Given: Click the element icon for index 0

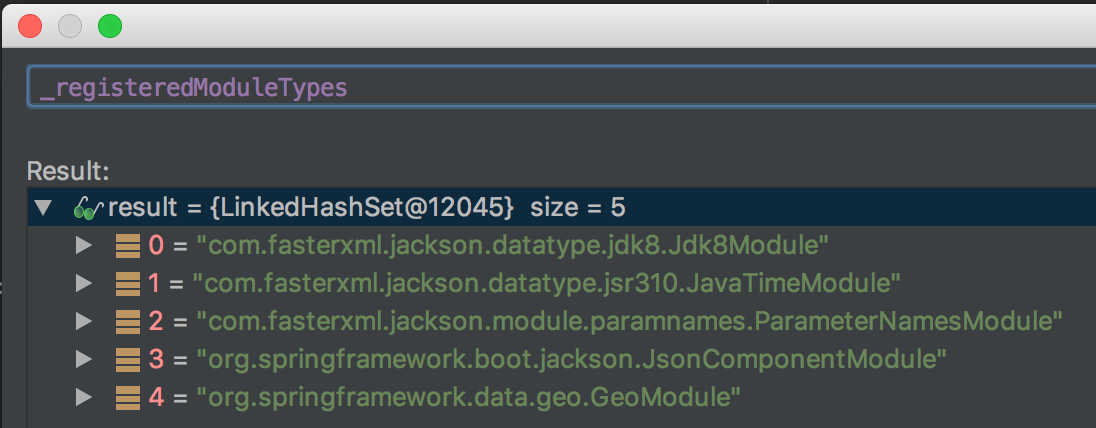Looking at the screenshot, I should pyautogui.click(x=127, y=245).
